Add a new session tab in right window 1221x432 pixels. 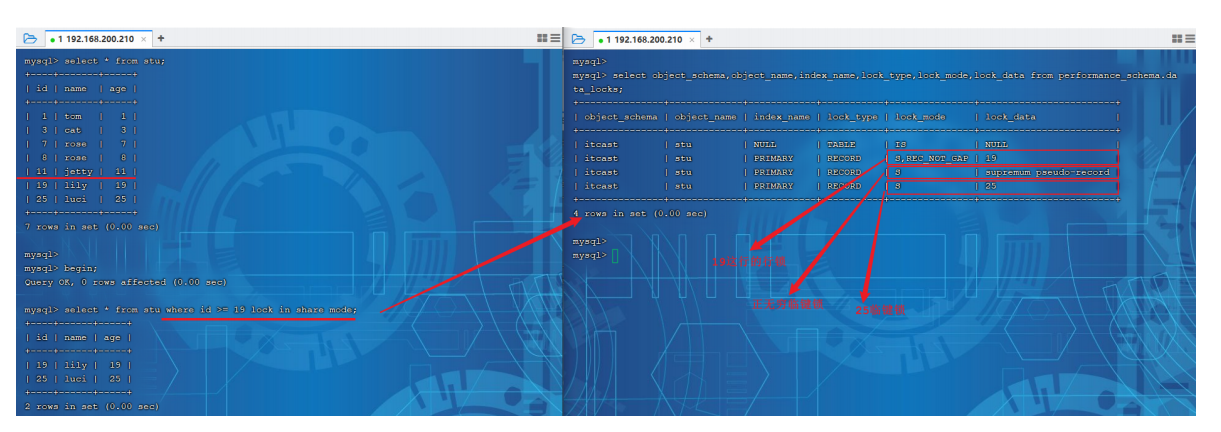pyautogui.click(x=709, y=38)
